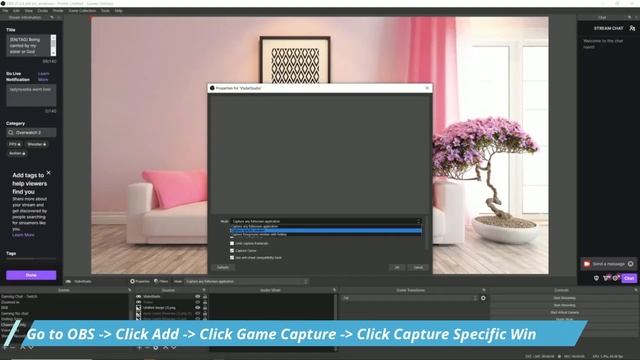Open the Scene Collection menu
The height and width of the screenshot is (360, 640).
(x=82, y=11)
